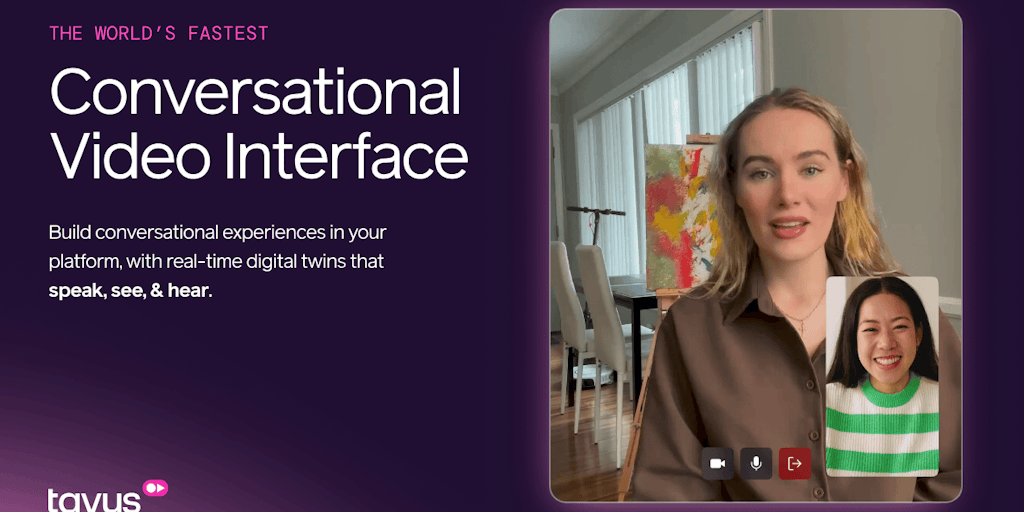Select the self-view thumbnail of smiling woman
The height and width of the screenshot is (512, 1024).
882,376
